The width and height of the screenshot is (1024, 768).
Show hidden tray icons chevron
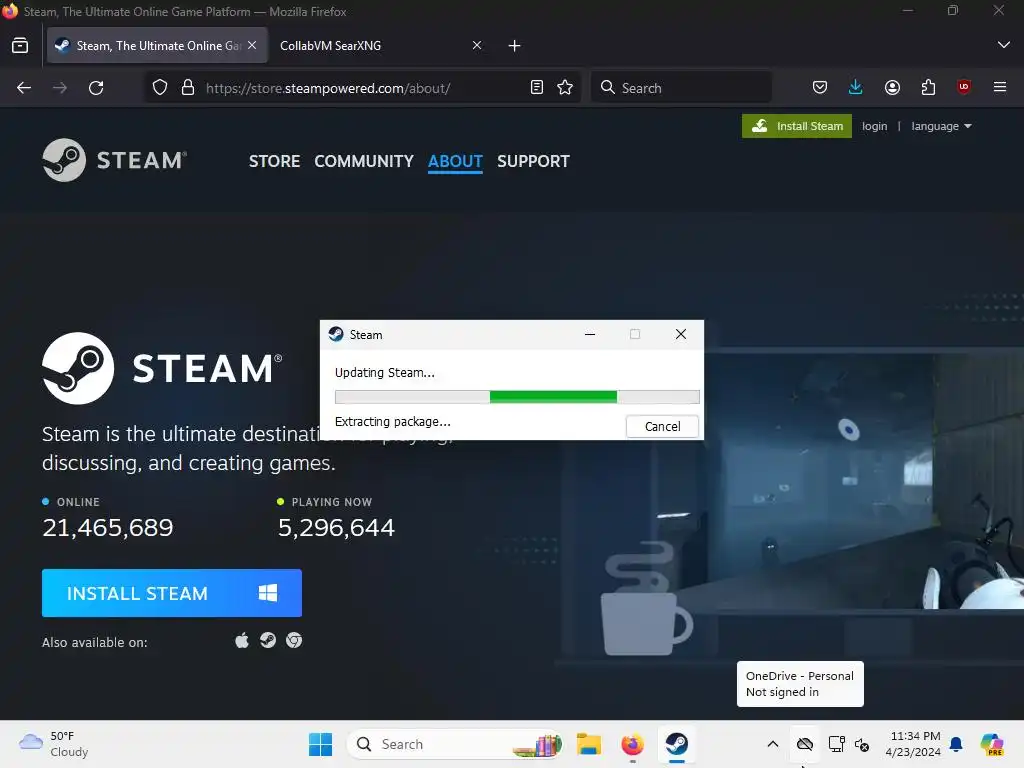point(773,744)
